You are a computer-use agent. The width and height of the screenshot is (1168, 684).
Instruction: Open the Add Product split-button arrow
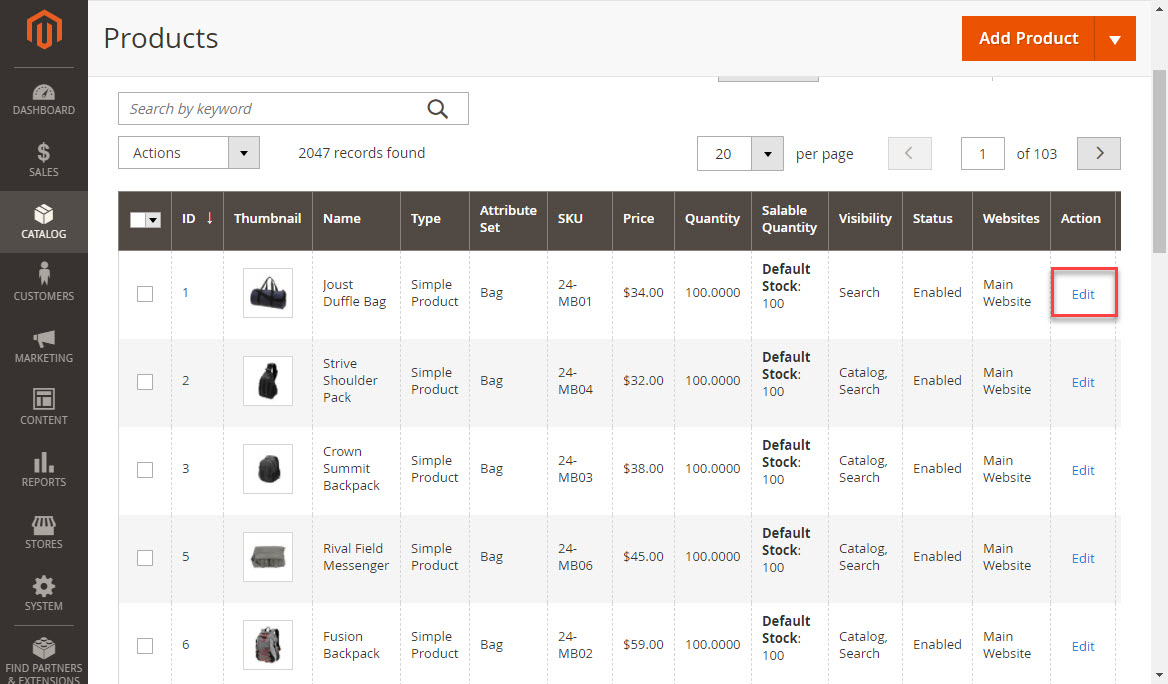[1116, 38]
